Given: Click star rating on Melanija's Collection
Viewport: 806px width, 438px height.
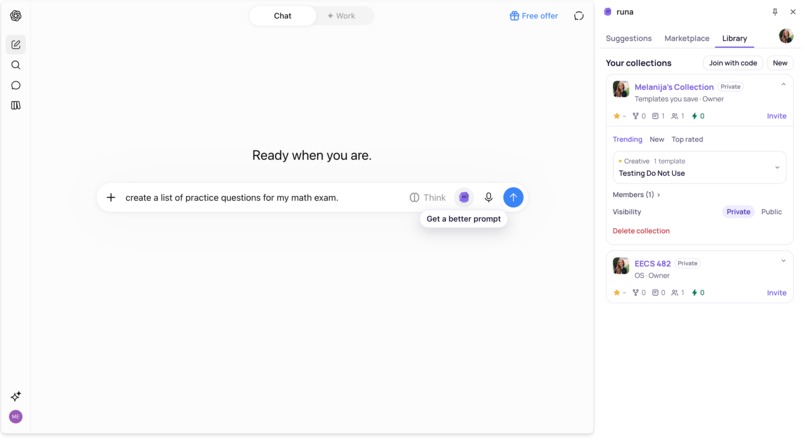Looking at the screenshot, I should 619,116.
